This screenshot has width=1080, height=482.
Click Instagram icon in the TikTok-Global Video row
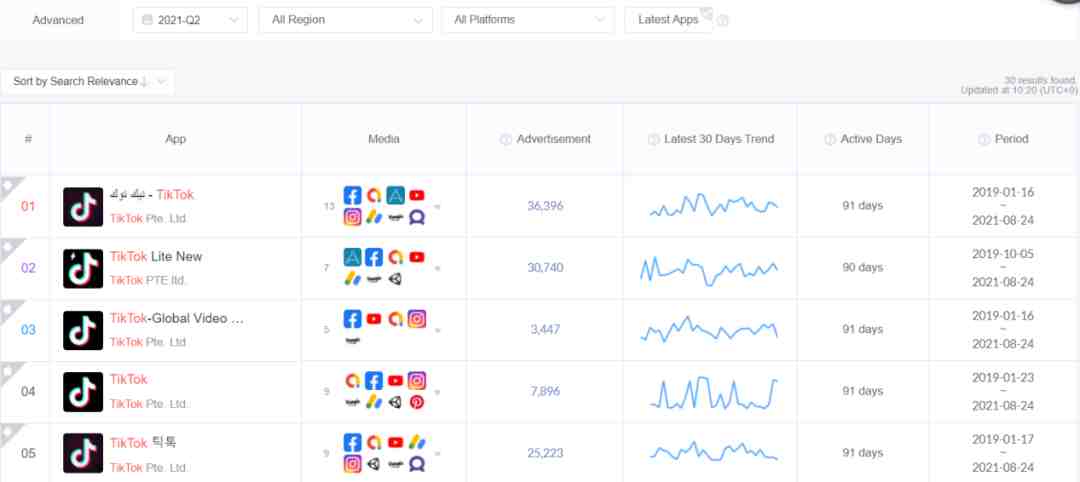(417, 319)
